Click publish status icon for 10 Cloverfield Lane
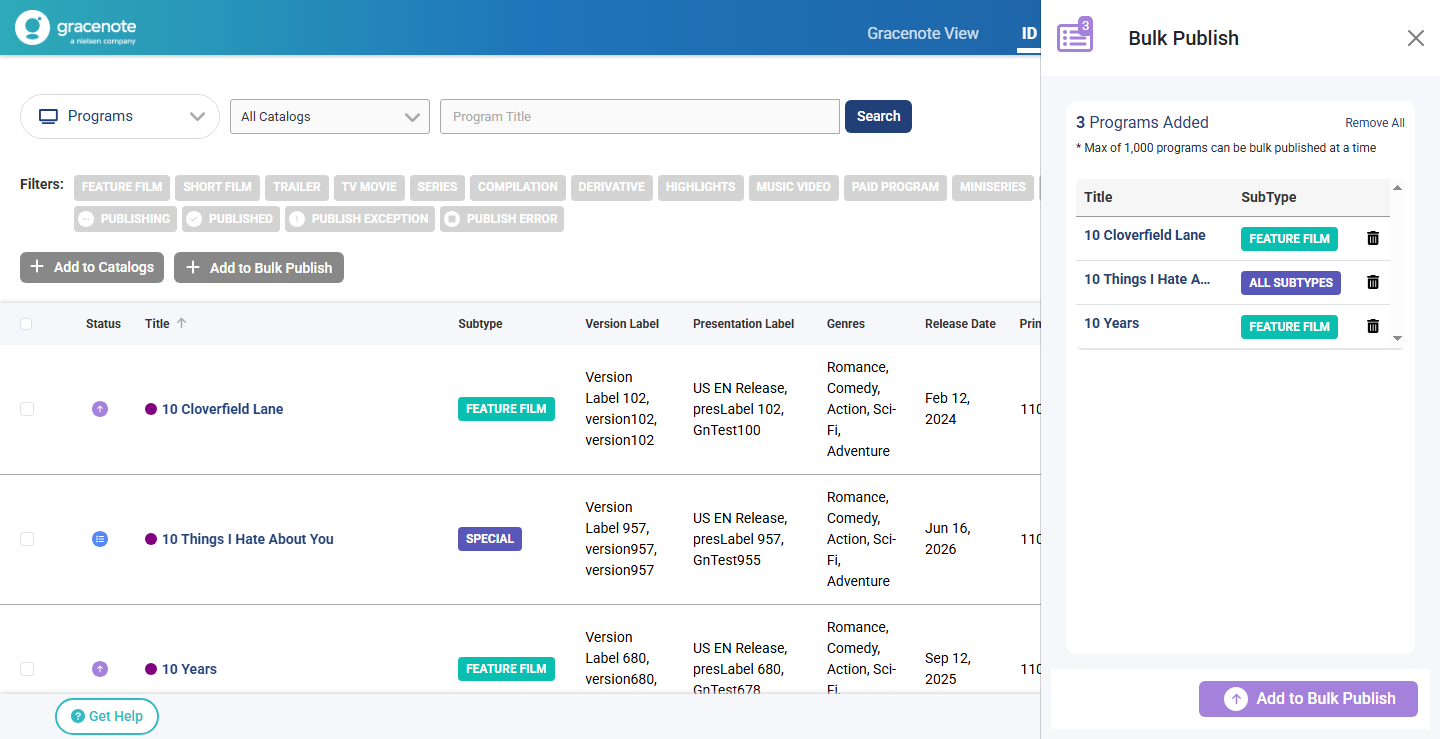Image resolution: width=1440 pixels, height=739 pixels. (x=100, y=409)
